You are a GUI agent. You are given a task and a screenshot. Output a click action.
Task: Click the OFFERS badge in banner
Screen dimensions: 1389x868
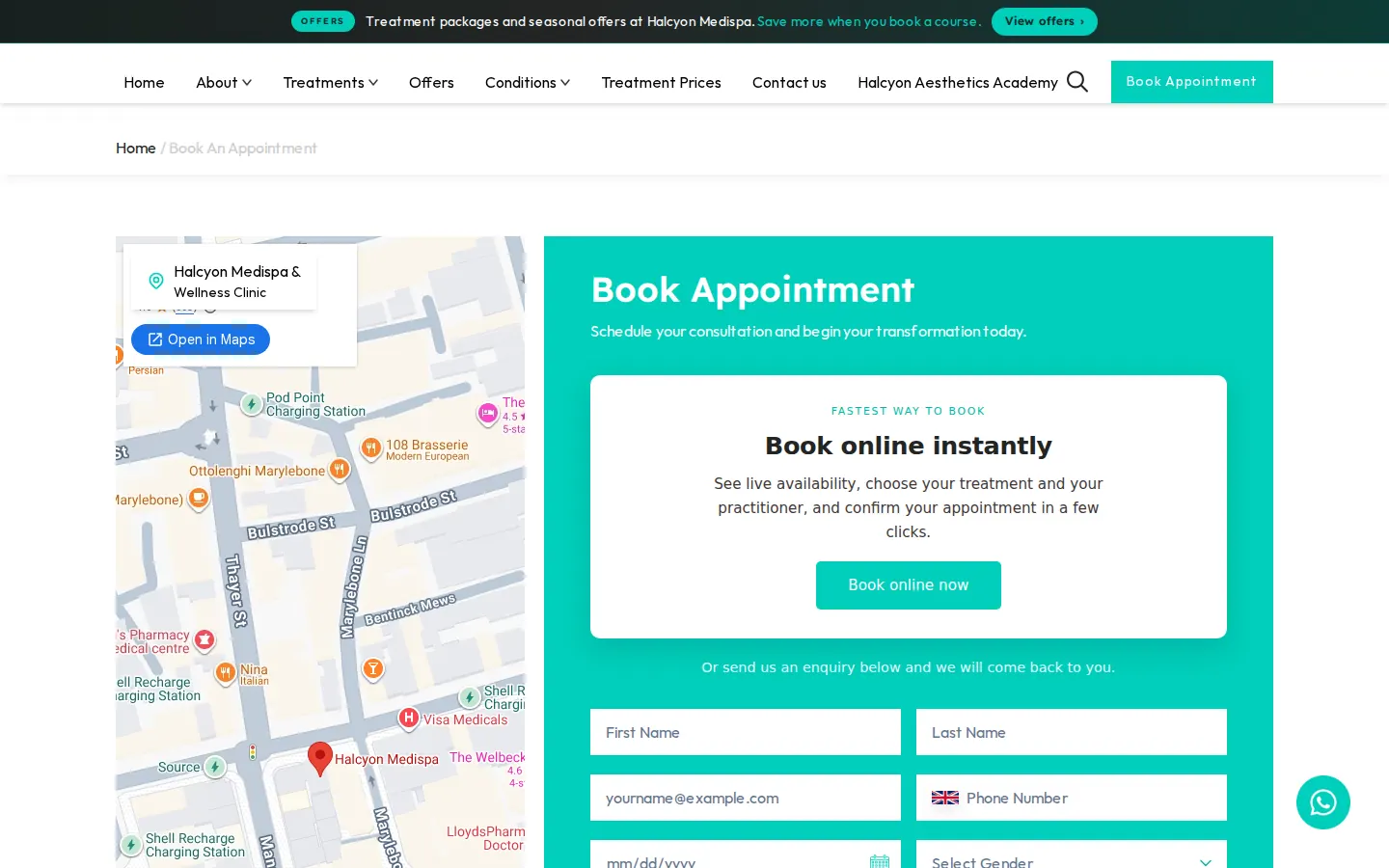pos(322,21)
